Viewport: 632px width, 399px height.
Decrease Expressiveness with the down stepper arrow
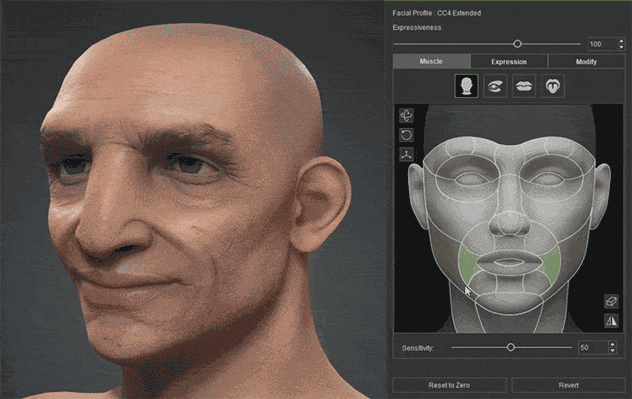point(621,47)
